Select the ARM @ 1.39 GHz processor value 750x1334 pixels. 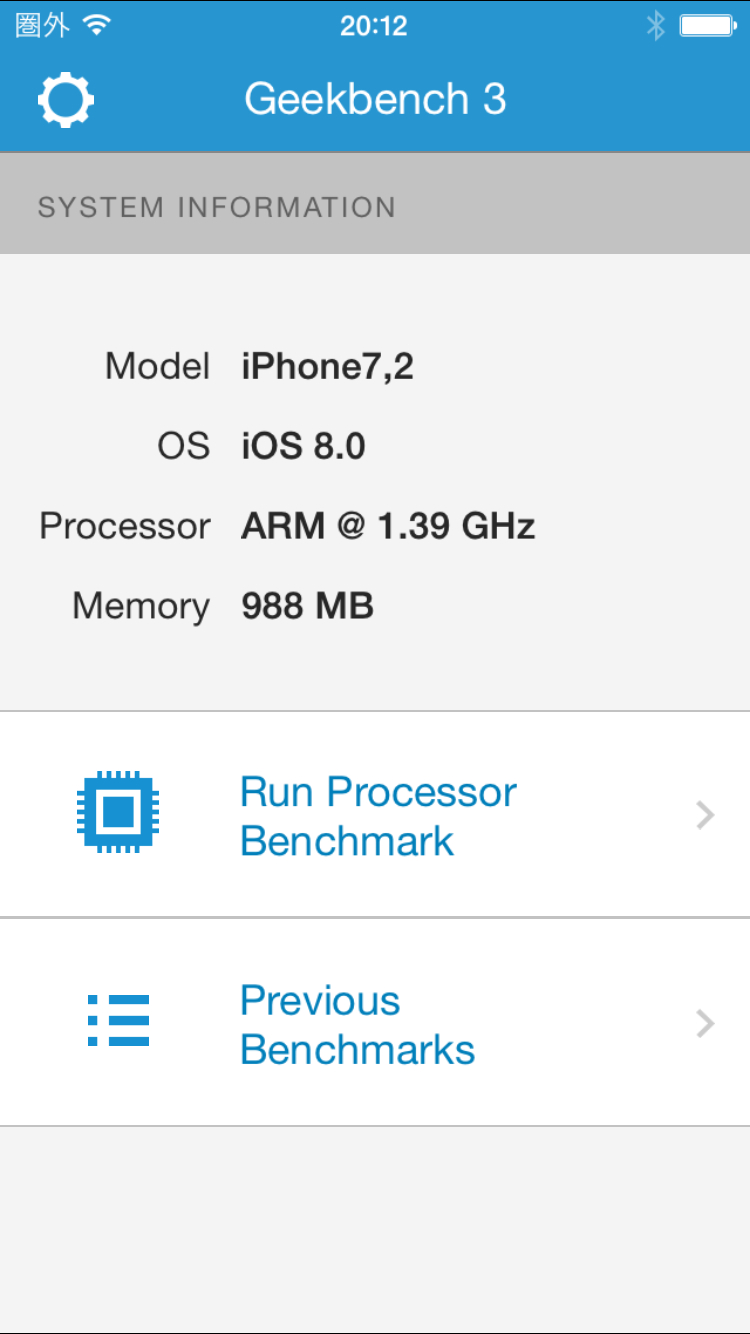click(388, 526)
